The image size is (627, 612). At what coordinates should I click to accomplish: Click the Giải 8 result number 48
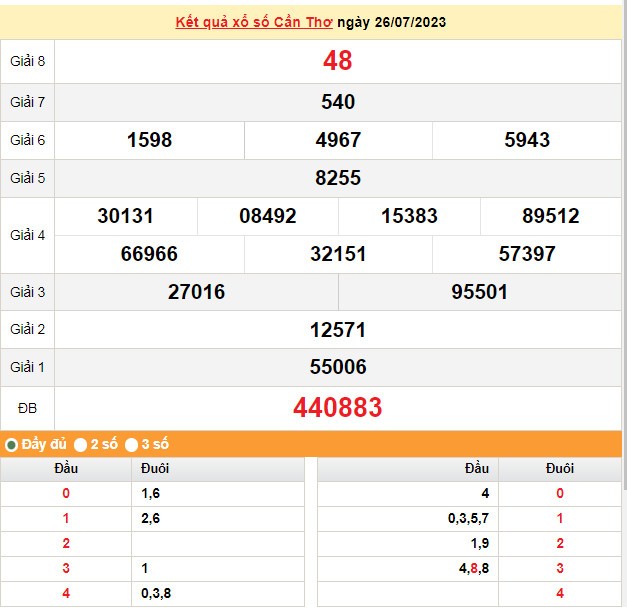tap(337, 61)
